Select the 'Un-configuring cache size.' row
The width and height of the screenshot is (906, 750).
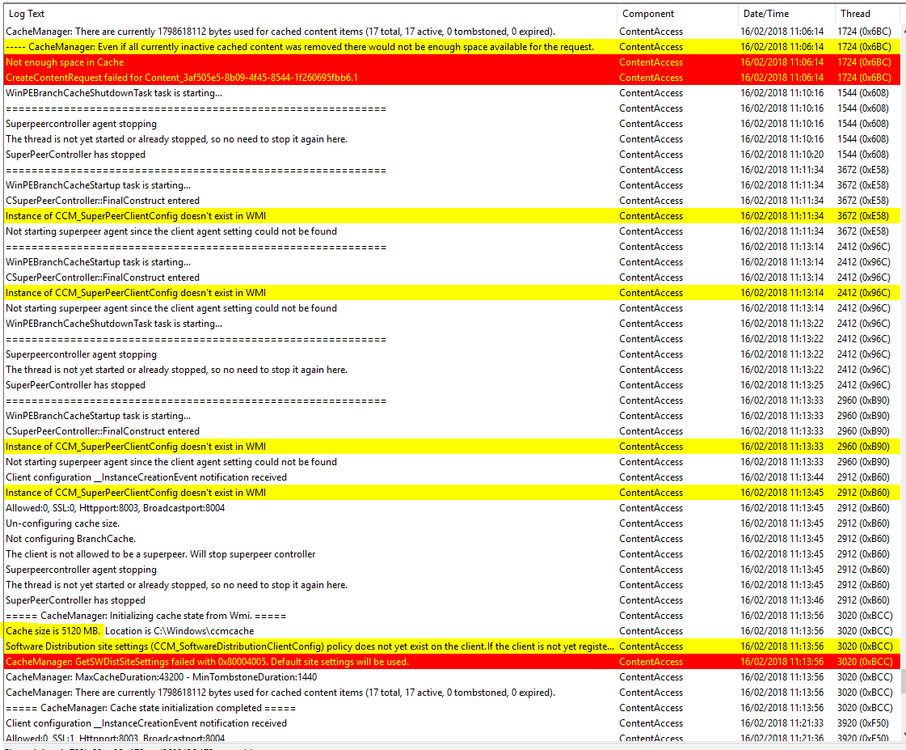pos(452,523)
